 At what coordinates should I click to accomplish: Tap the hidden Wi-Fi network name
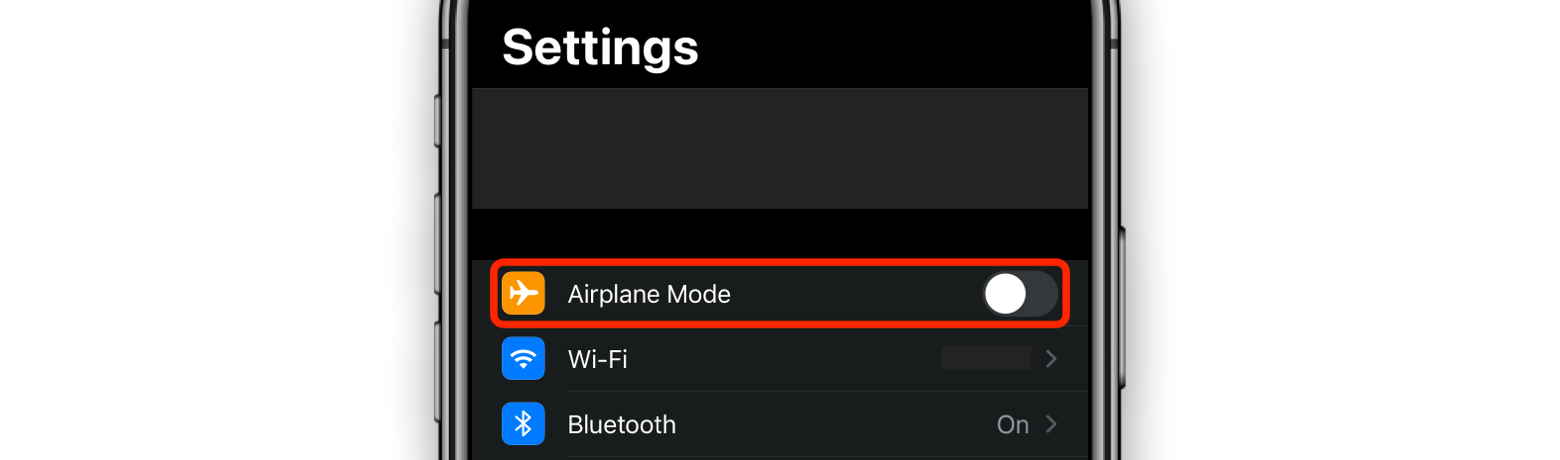[986, 359]
